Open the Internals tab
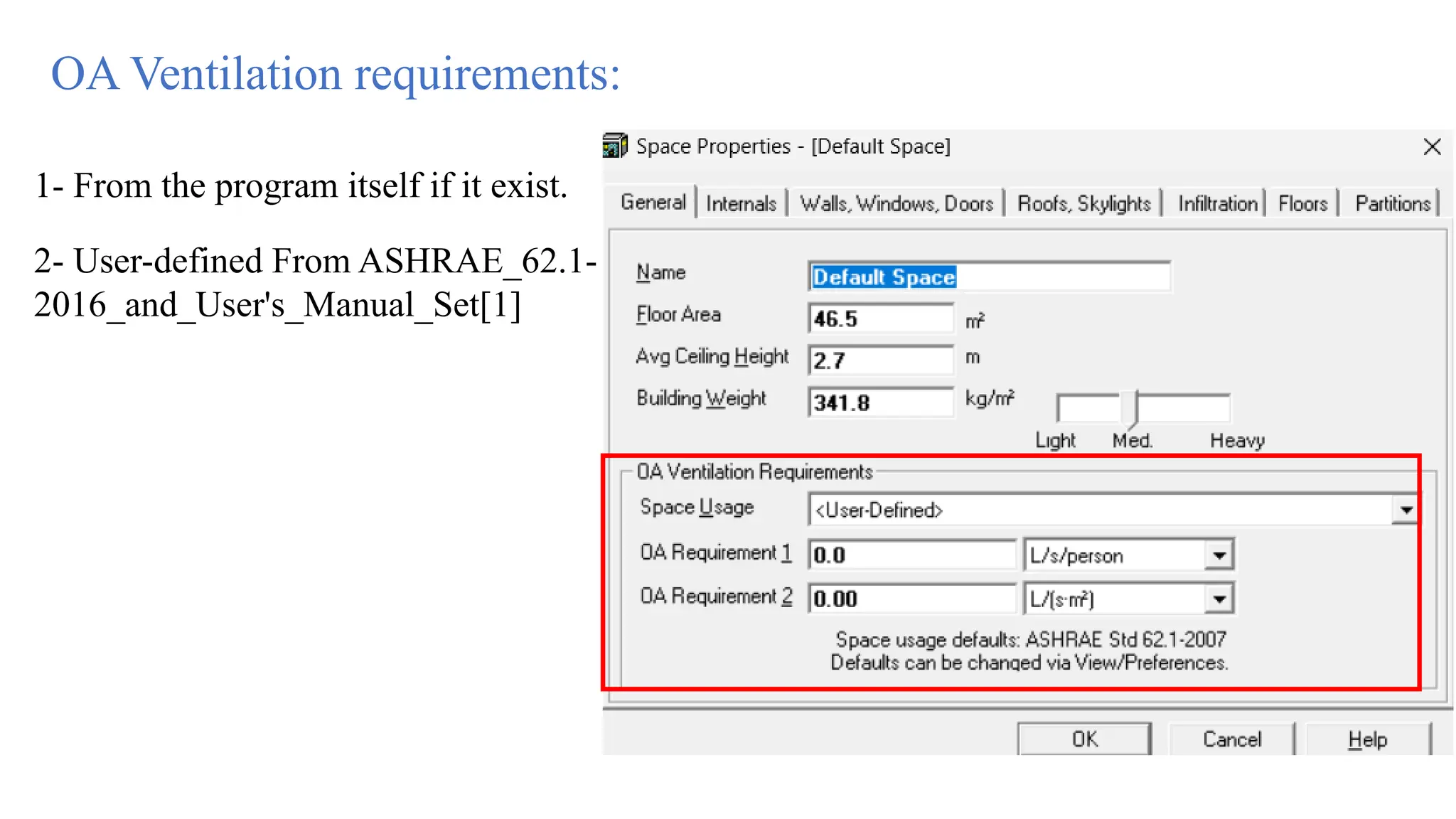 pos(741,203)
